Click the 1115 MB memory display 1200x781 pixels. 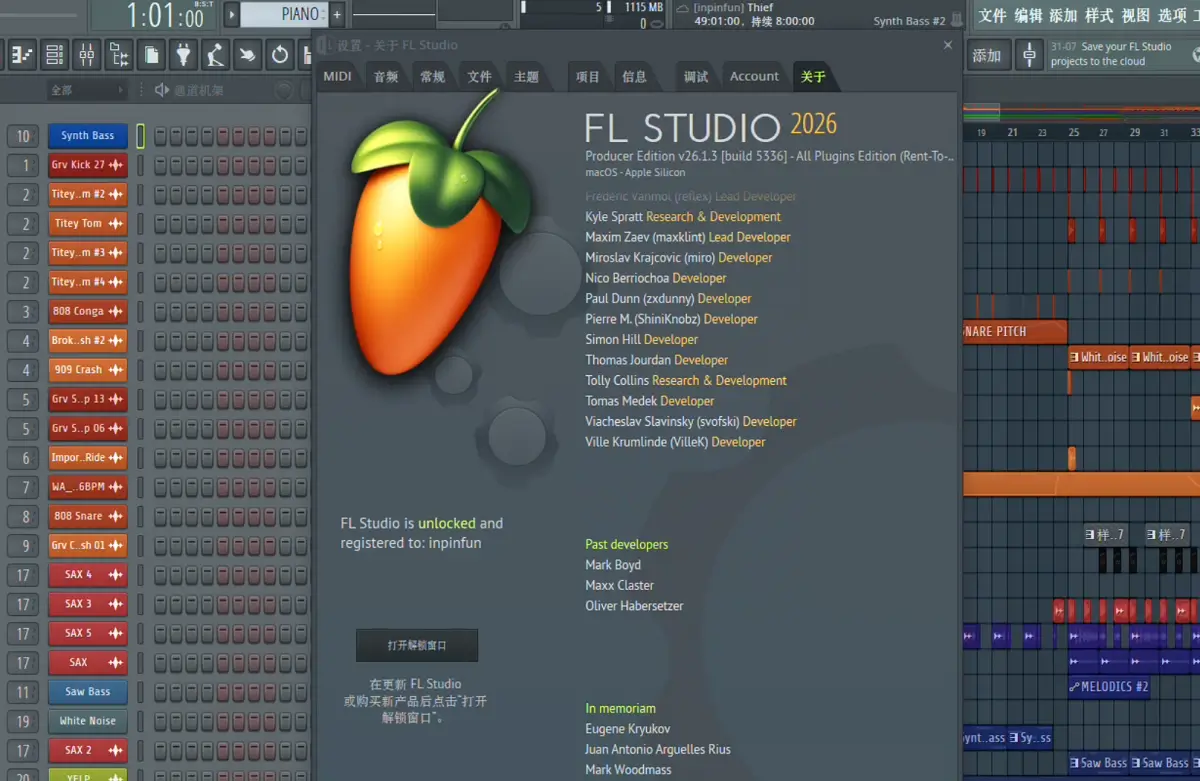(643, 7)
